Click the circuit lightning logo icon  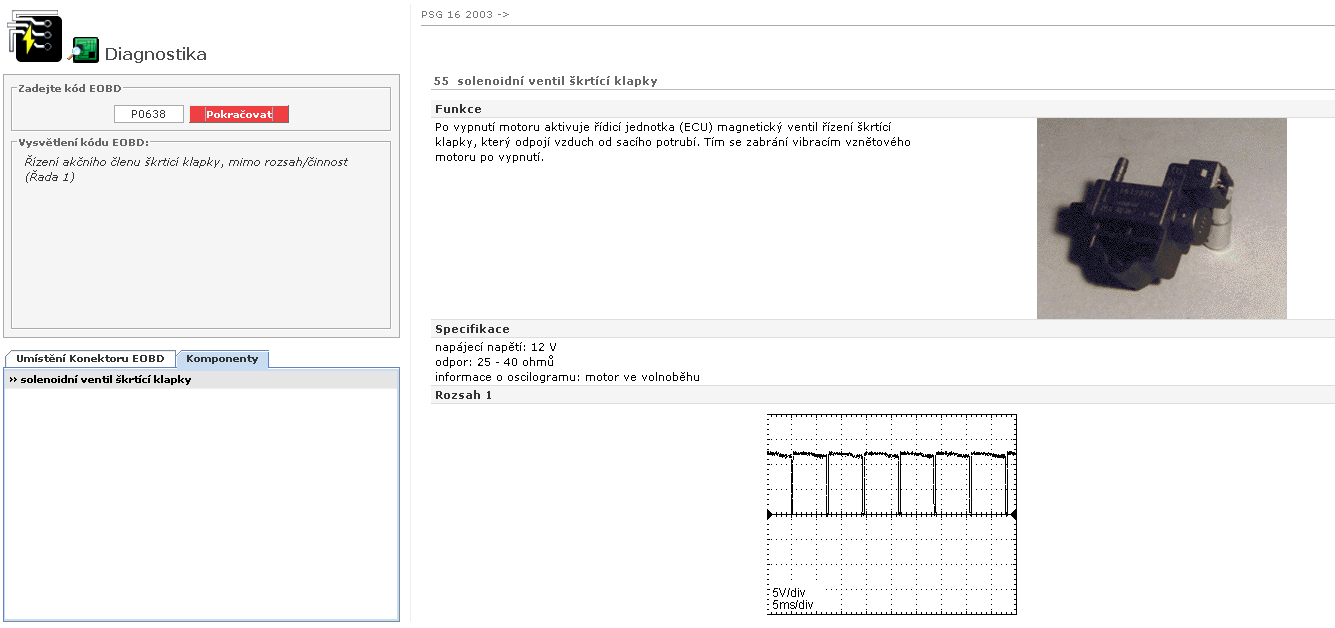(x=34, y=39)
